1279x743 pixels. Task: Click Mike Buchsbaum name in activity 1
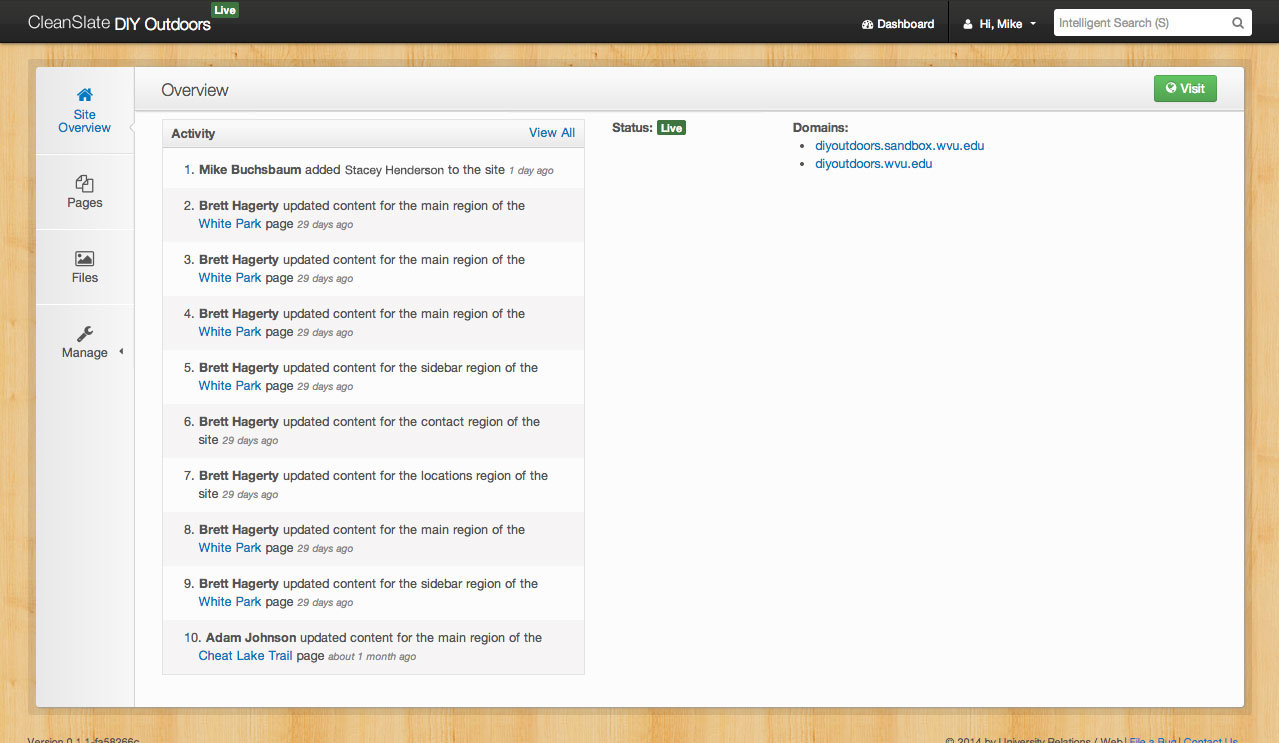[250, 170]
